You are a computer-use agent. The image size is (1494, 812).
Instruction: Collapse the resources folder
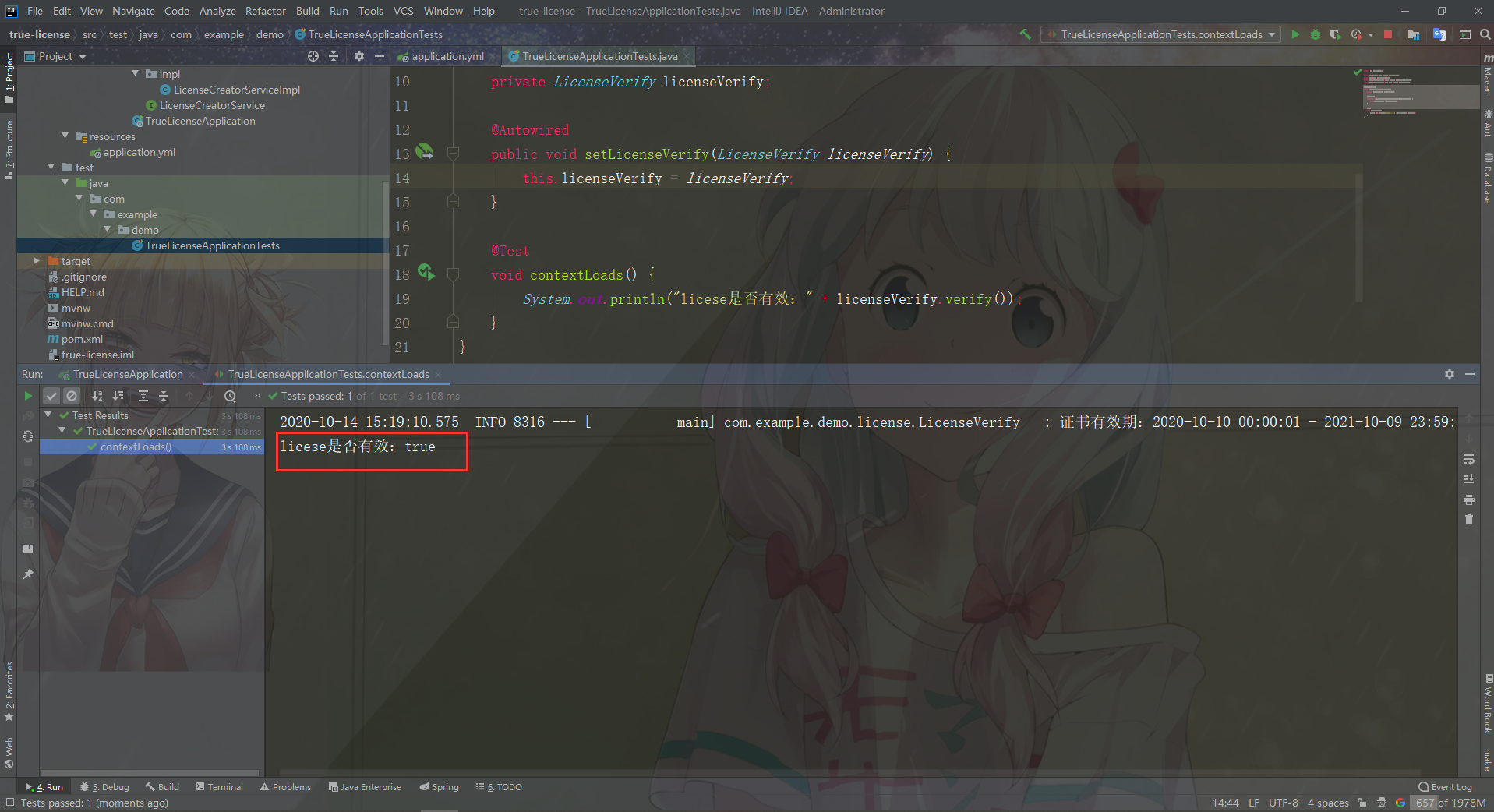point(65,136)
